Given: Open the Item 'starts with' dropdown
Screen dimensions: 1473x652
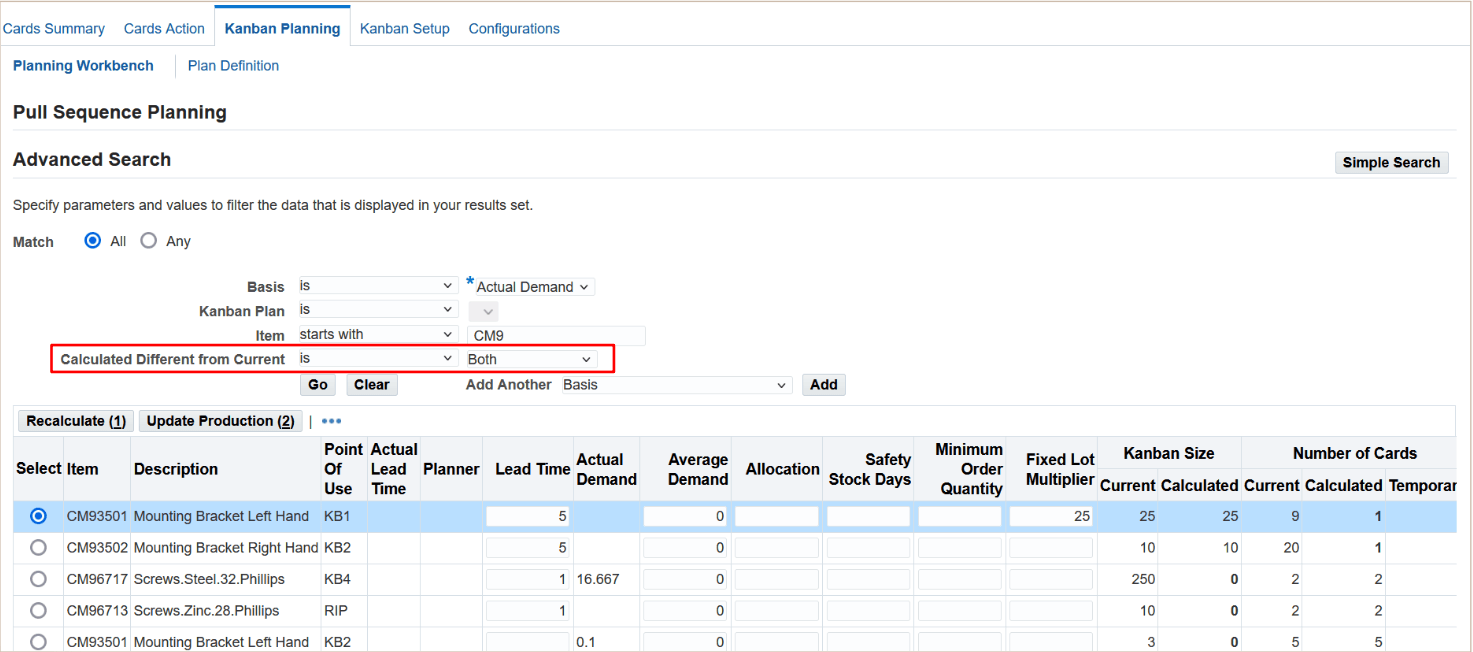Looking at the screenshot, I should [377, 334].
